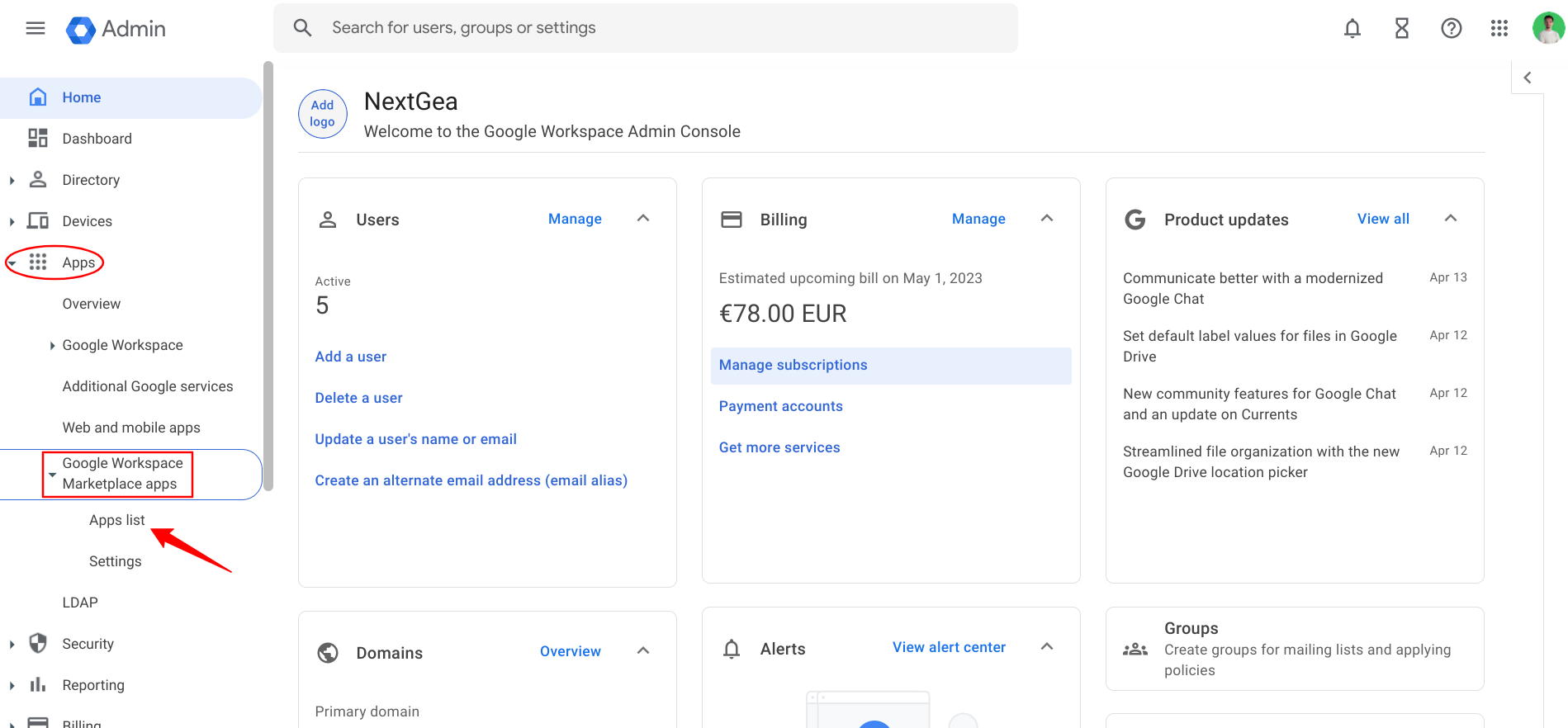The image size is (1568, 728).
Task: Click the sidebar vertical scrollbar
Action: pyautogui.click(x=268, y=276)
